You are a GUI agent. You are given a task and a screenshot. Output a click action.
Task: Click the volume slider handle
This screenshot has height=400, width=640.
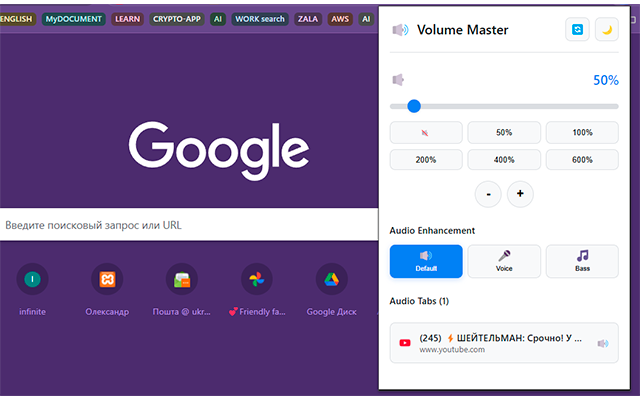tap(414, 106)
